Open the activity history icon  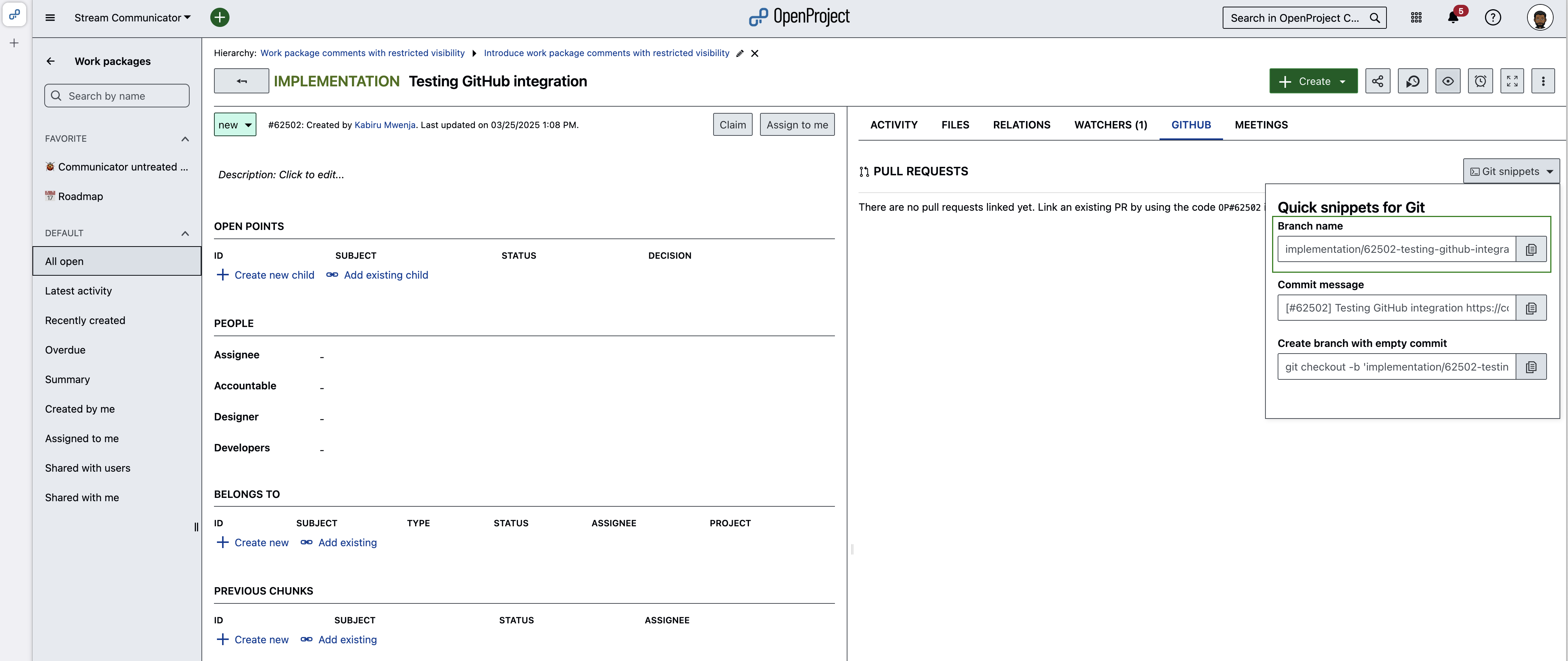coord(1413,81)
